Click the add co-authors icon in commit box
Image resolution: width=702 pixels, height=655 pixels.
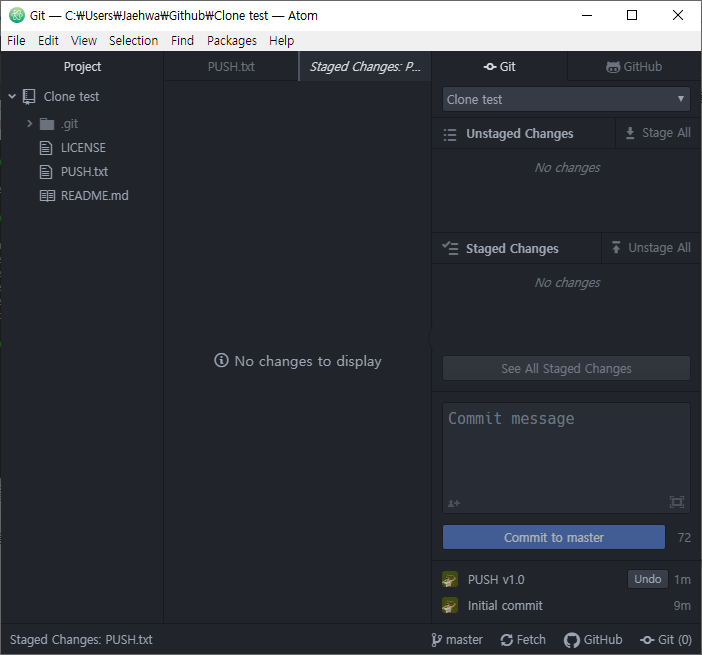pos(454,503)
